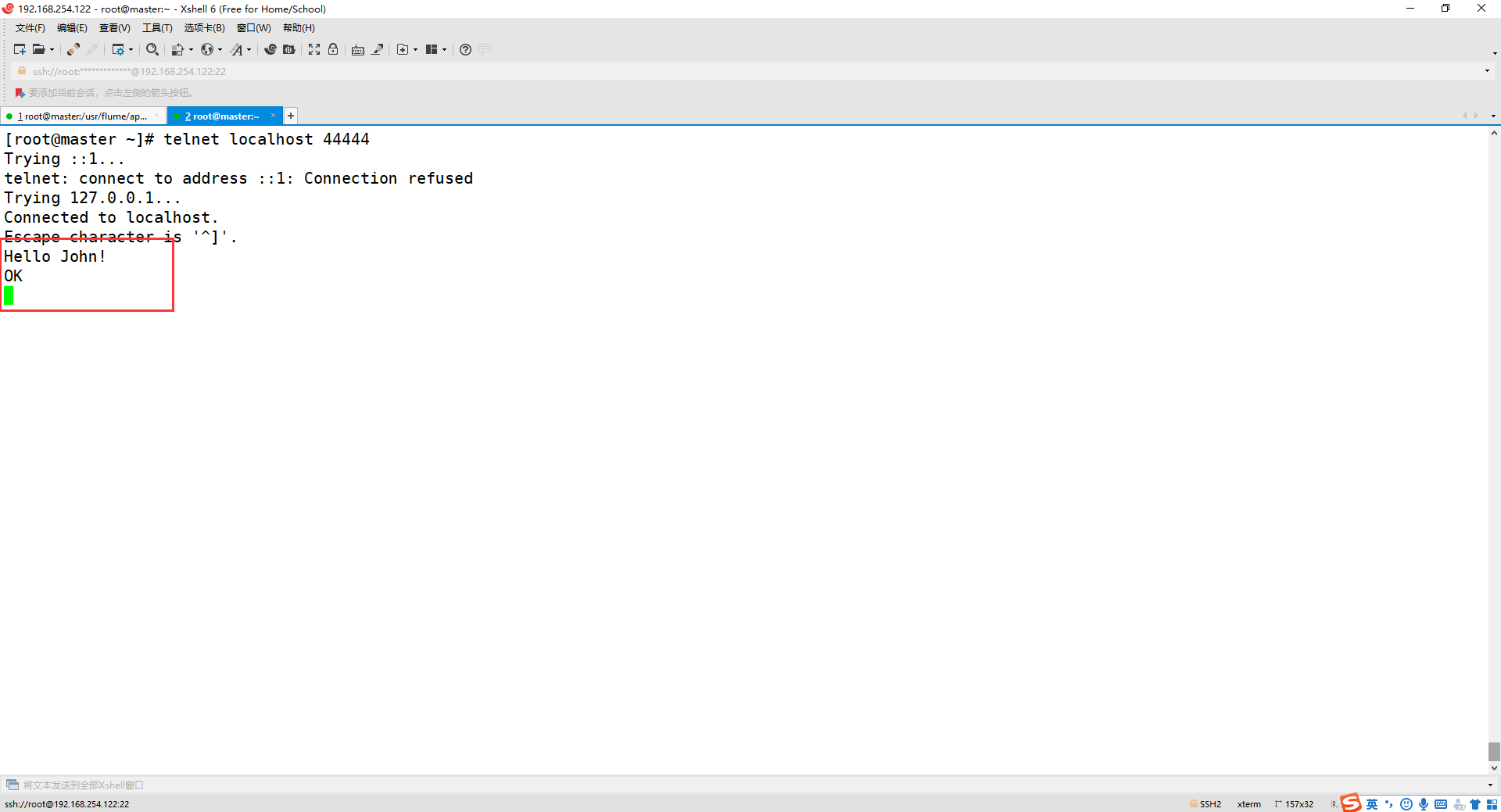Viewport: 1501px width, 812px height.
Task: Expand the Open session dropdown arrow
Action: click(x=52, y=49)
